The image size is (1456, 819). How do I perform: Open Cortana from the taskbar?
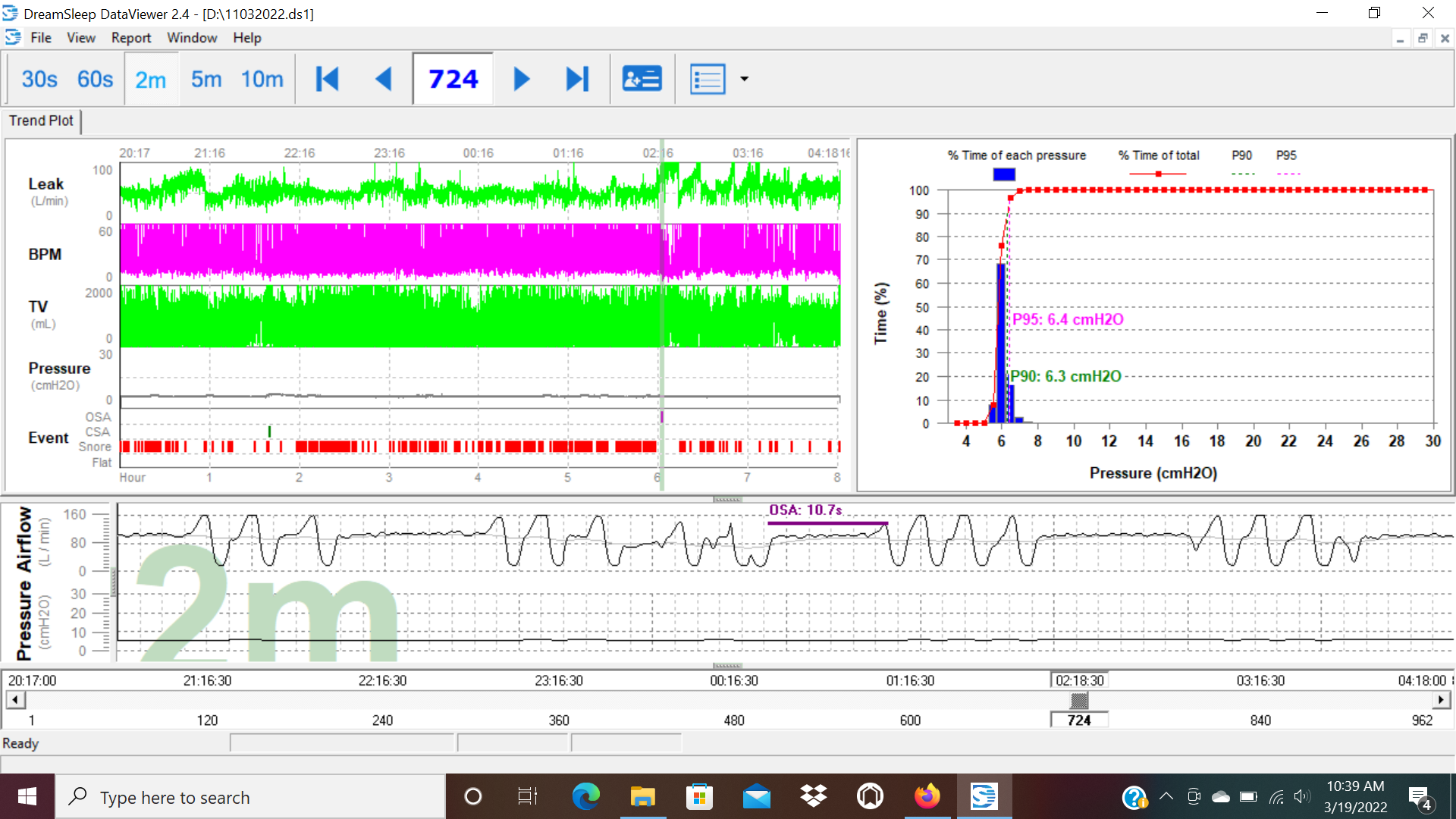(x=472, y=796)
